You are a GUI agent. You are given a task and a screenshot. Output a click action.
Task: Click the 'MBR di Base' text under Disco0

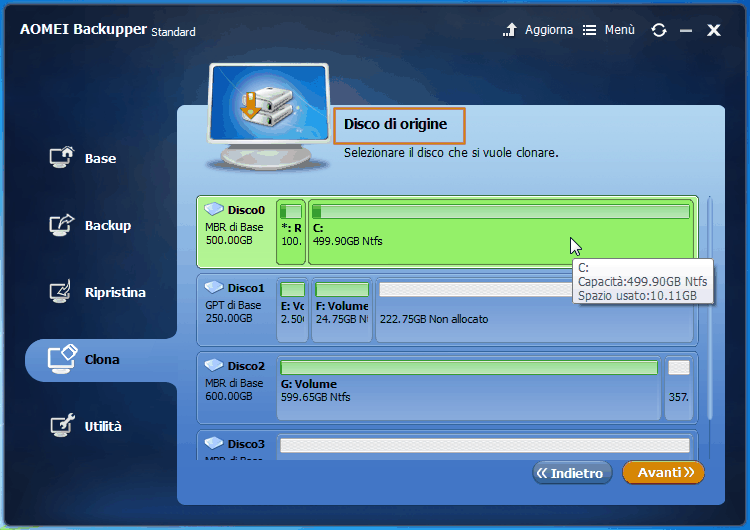[x=234, y=227]
